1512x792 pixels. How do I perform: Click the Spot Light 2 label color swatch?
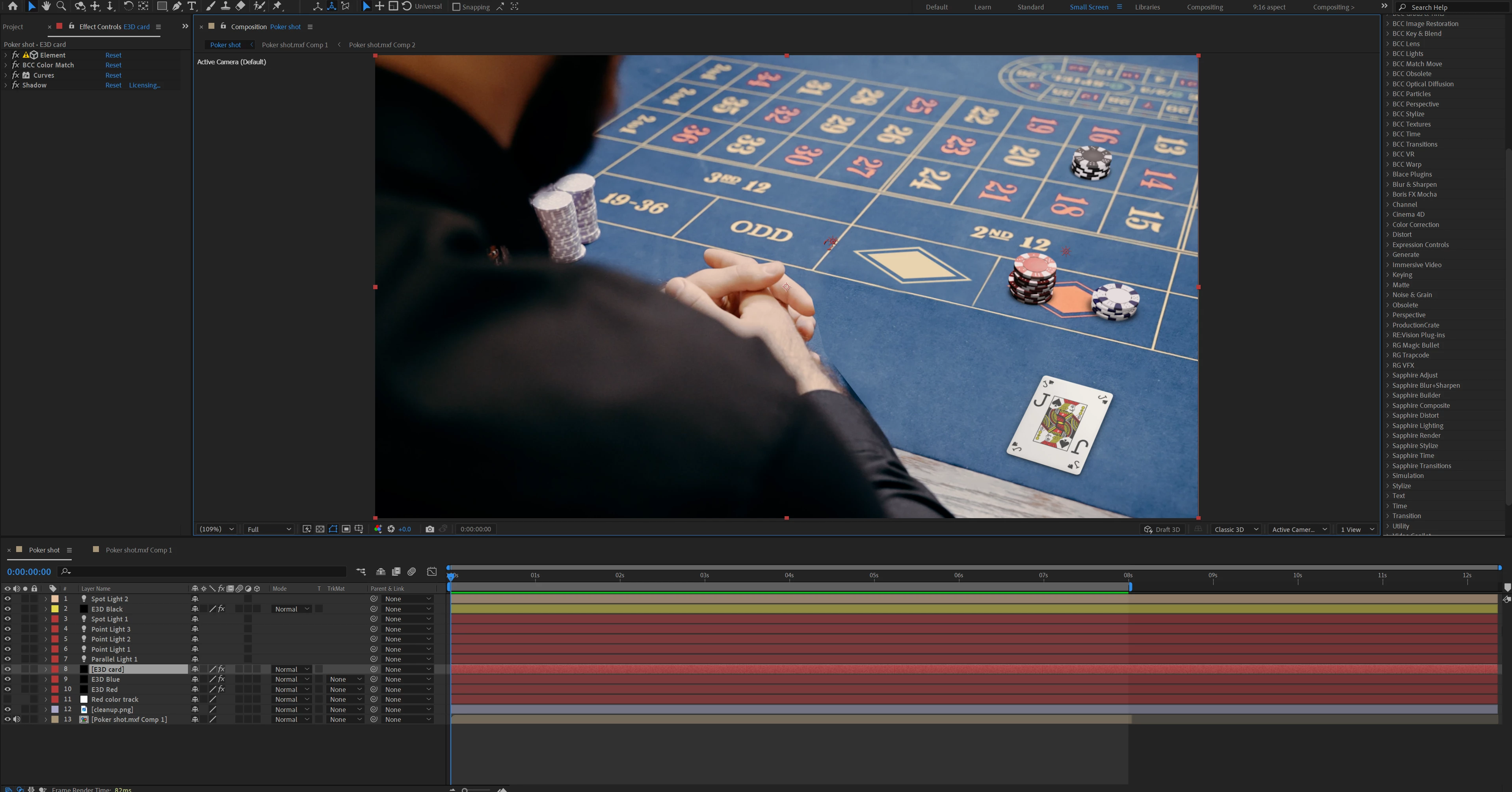[55, 599]
